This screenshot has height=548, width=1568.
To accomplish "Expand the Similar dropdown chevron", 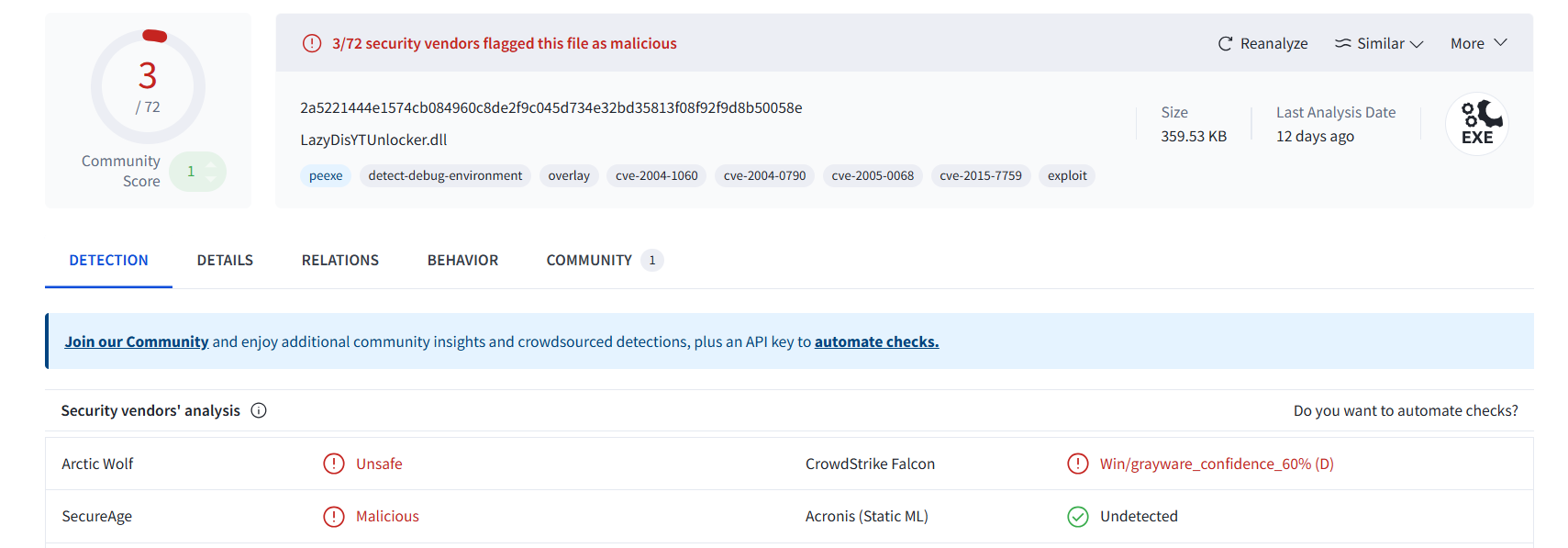I will pos(1417,44).
